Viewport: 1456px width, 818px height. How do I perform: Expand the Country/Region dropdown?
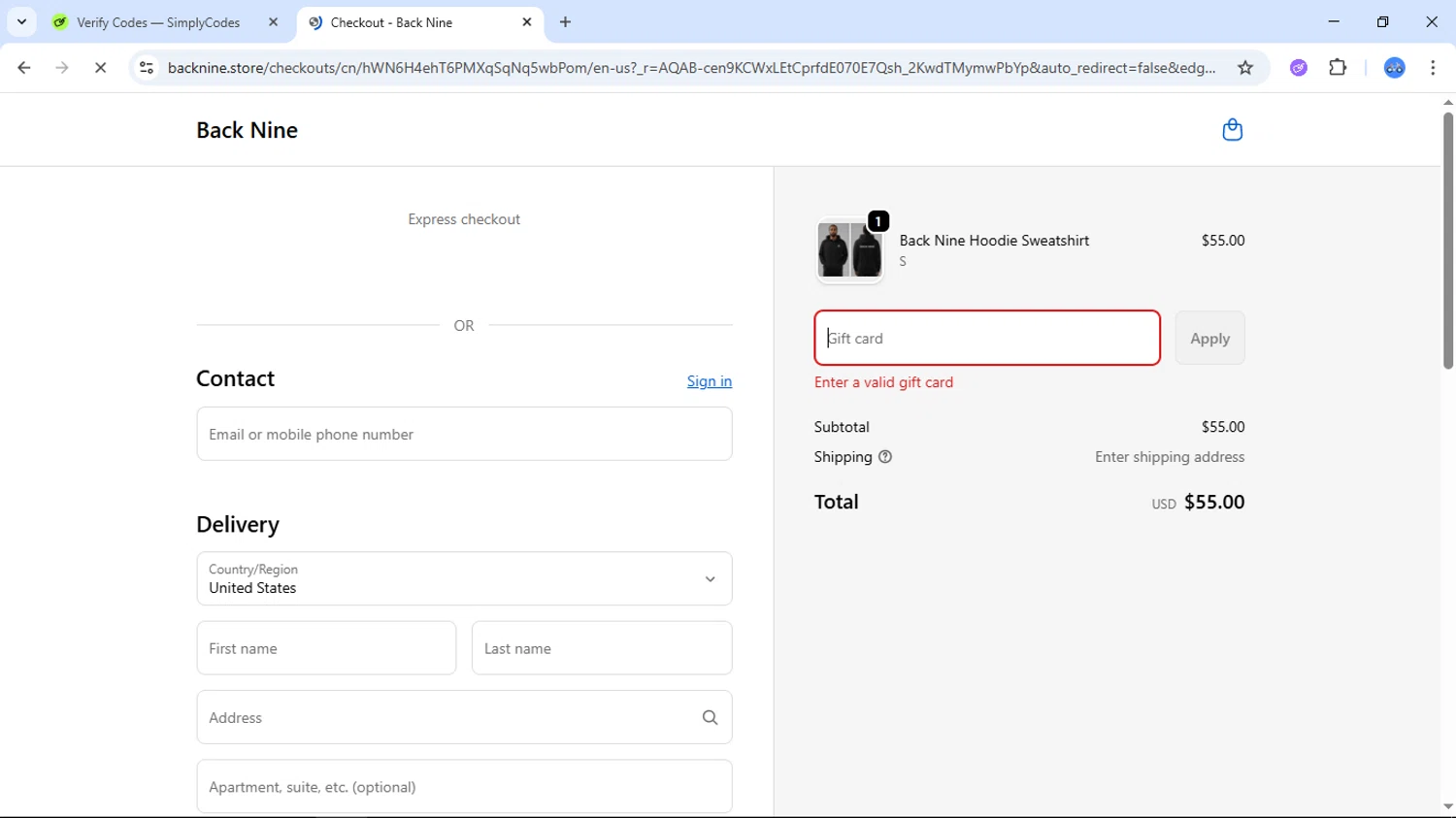tap(464, 579)
